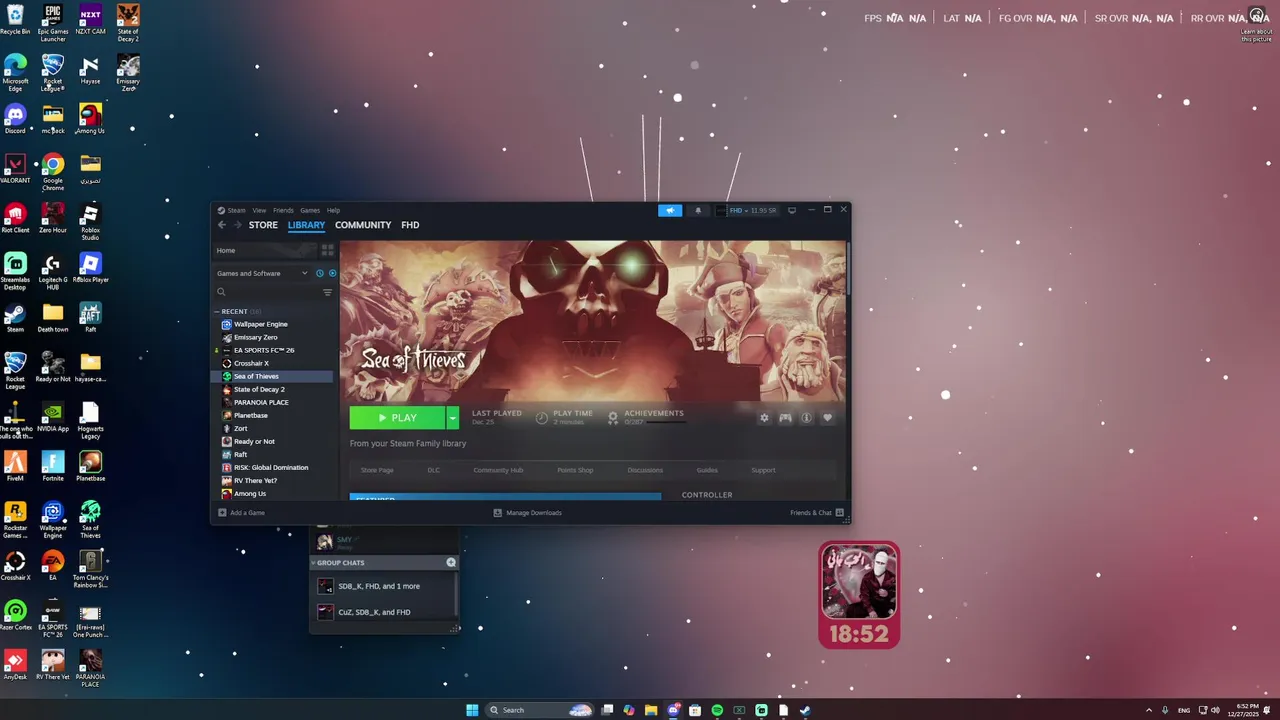The image size is (1280, 720).
Task: Open the Friends menu in Steam
Action: pyautogui.click(x=283, y=210)
